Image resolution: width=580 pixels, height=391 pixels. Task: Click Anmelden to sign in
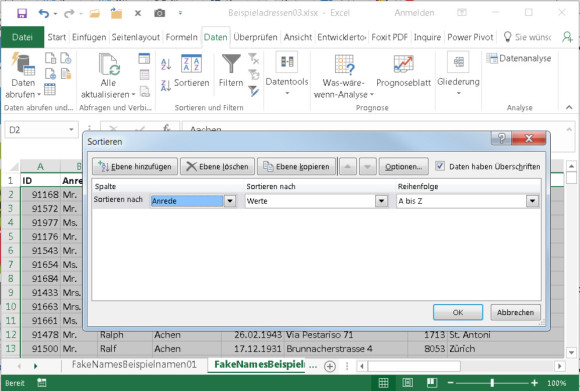[414, 13]
